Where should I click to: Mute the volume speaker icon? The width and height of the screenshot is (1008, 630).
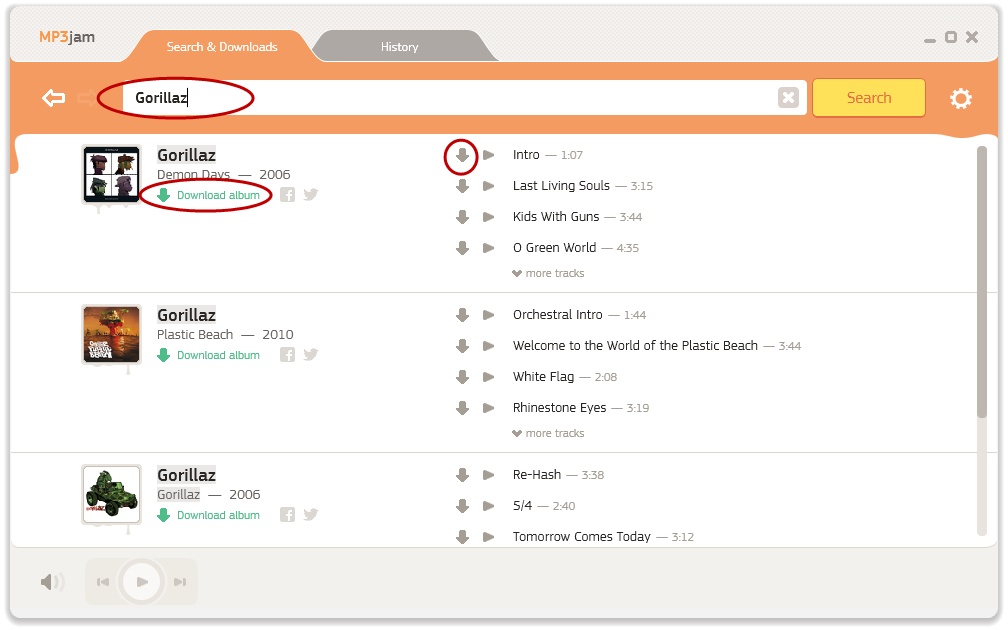pyautogui.click(x=52, y=582)
